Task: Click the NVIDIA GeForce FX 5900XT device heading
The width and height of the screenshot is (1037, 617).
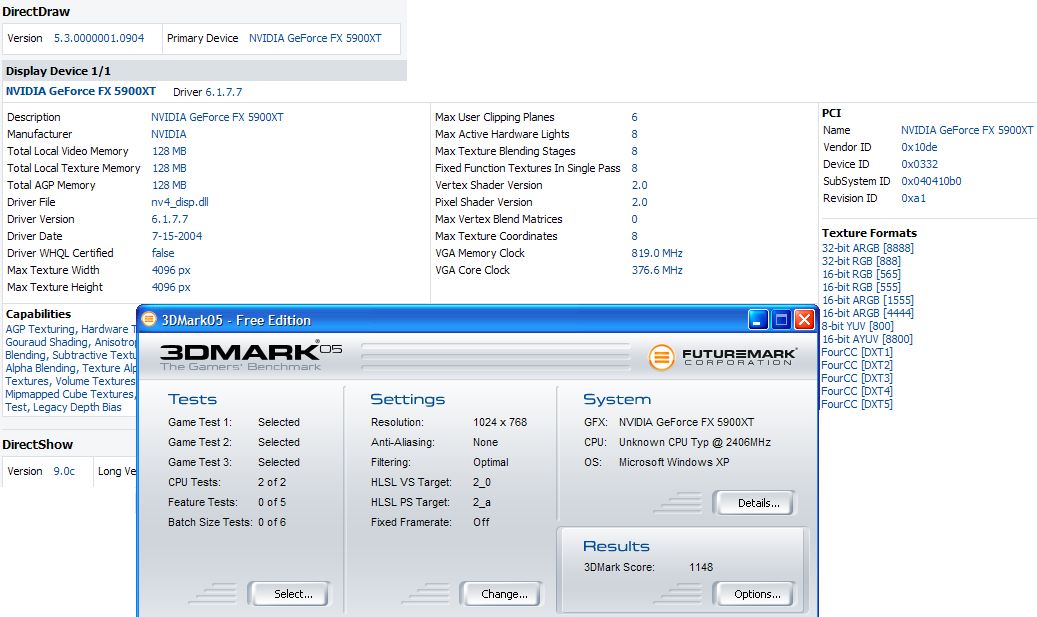Action: [81, 91]
